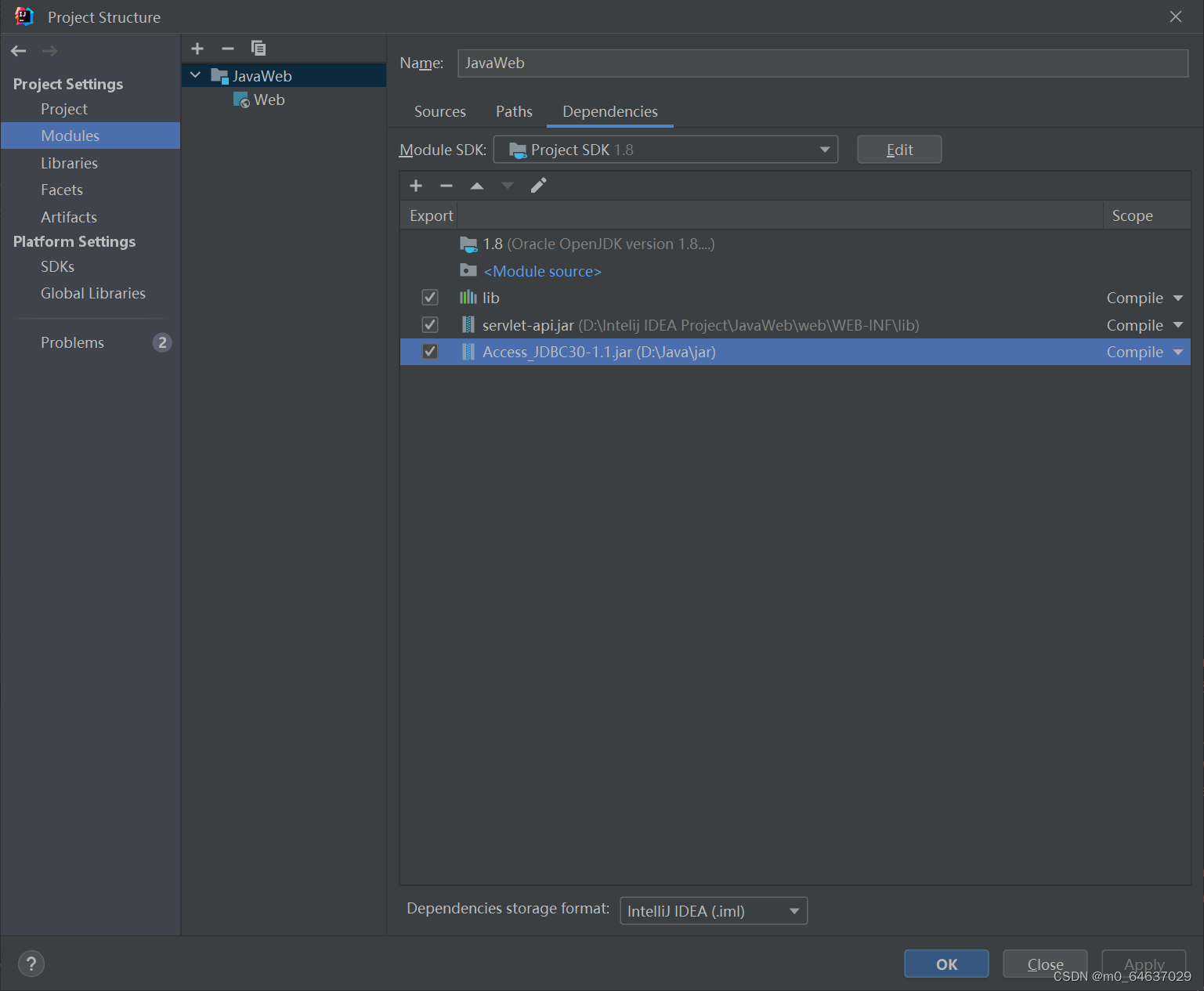Go back using the left arrow icon
The width and height of the screenshot is (1204, 991).
click(19, 51)
